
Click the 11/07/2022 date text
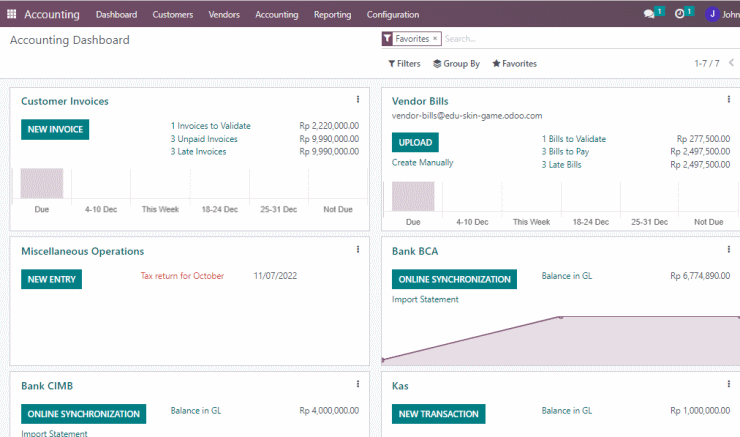tap(275, 276)
